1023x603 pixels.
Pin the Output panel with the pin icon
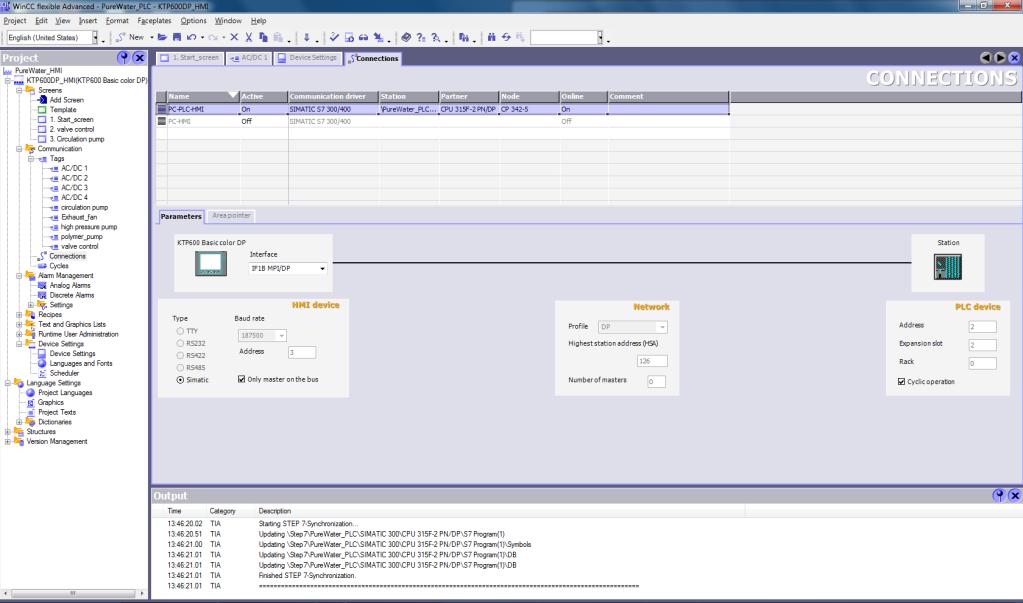click(998, 495)
